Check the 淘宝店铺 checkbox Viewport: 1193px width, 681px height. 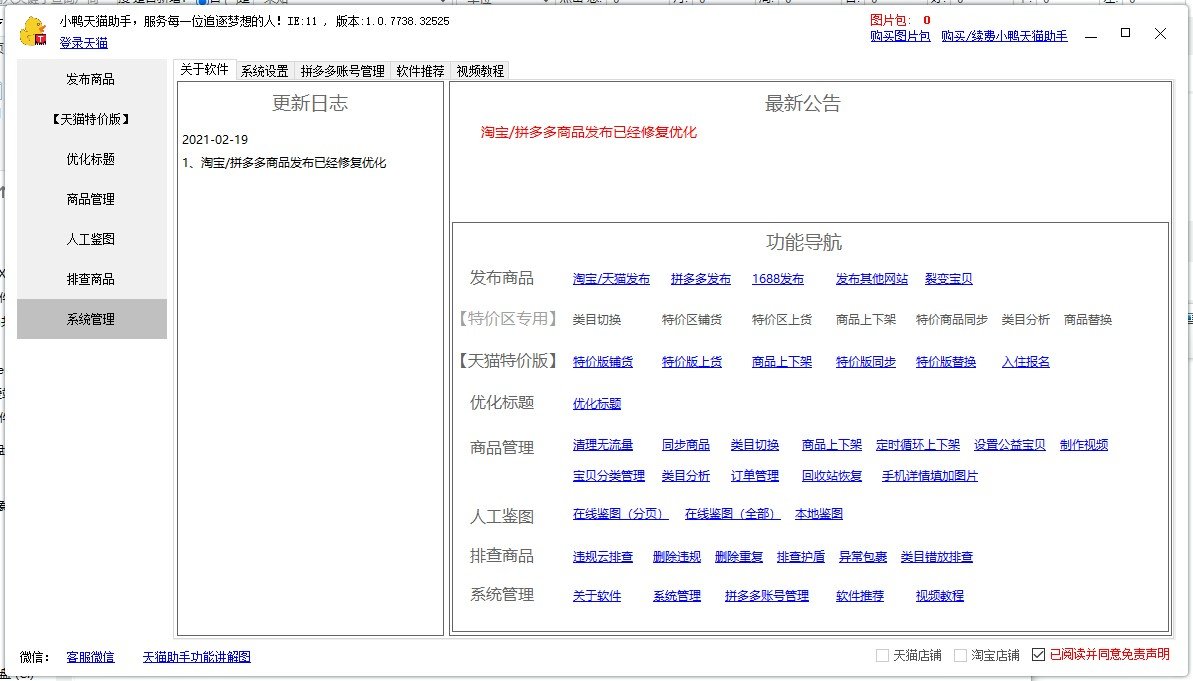[x=960, y=656]
